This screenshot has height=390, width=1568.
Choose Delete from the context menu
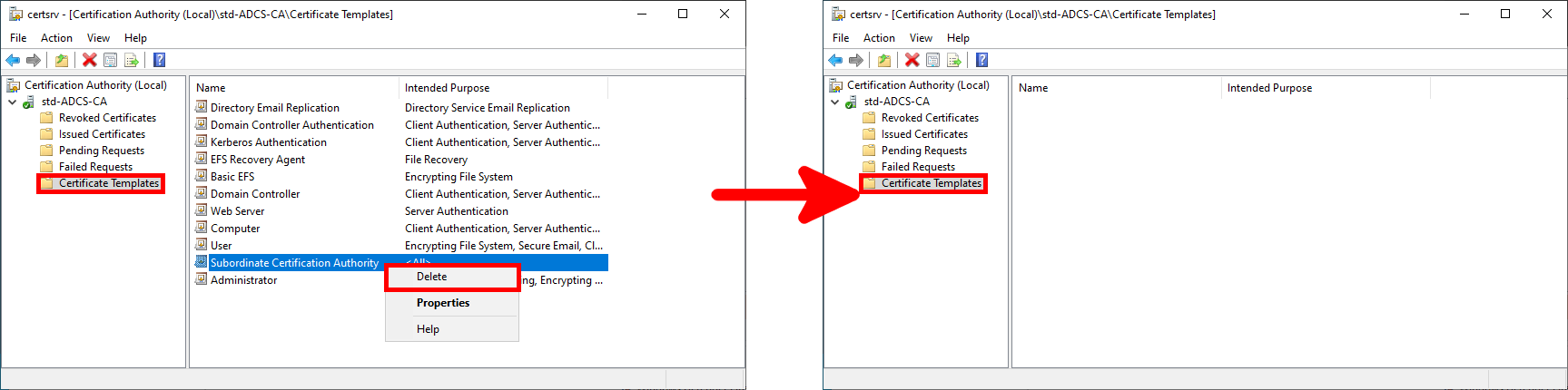[452, 277]
